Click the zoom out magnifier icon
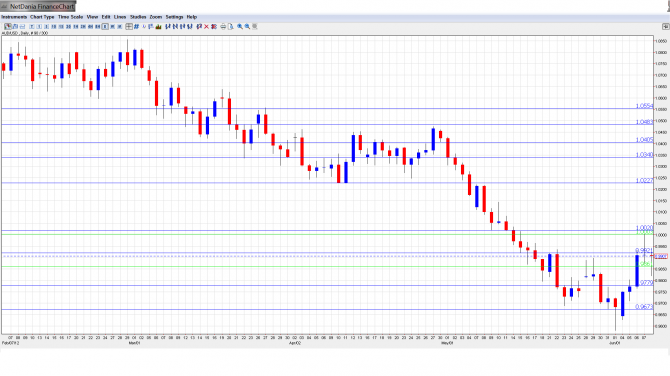Image resolution: width=670 pixels, height=376 pixels. 247,26
